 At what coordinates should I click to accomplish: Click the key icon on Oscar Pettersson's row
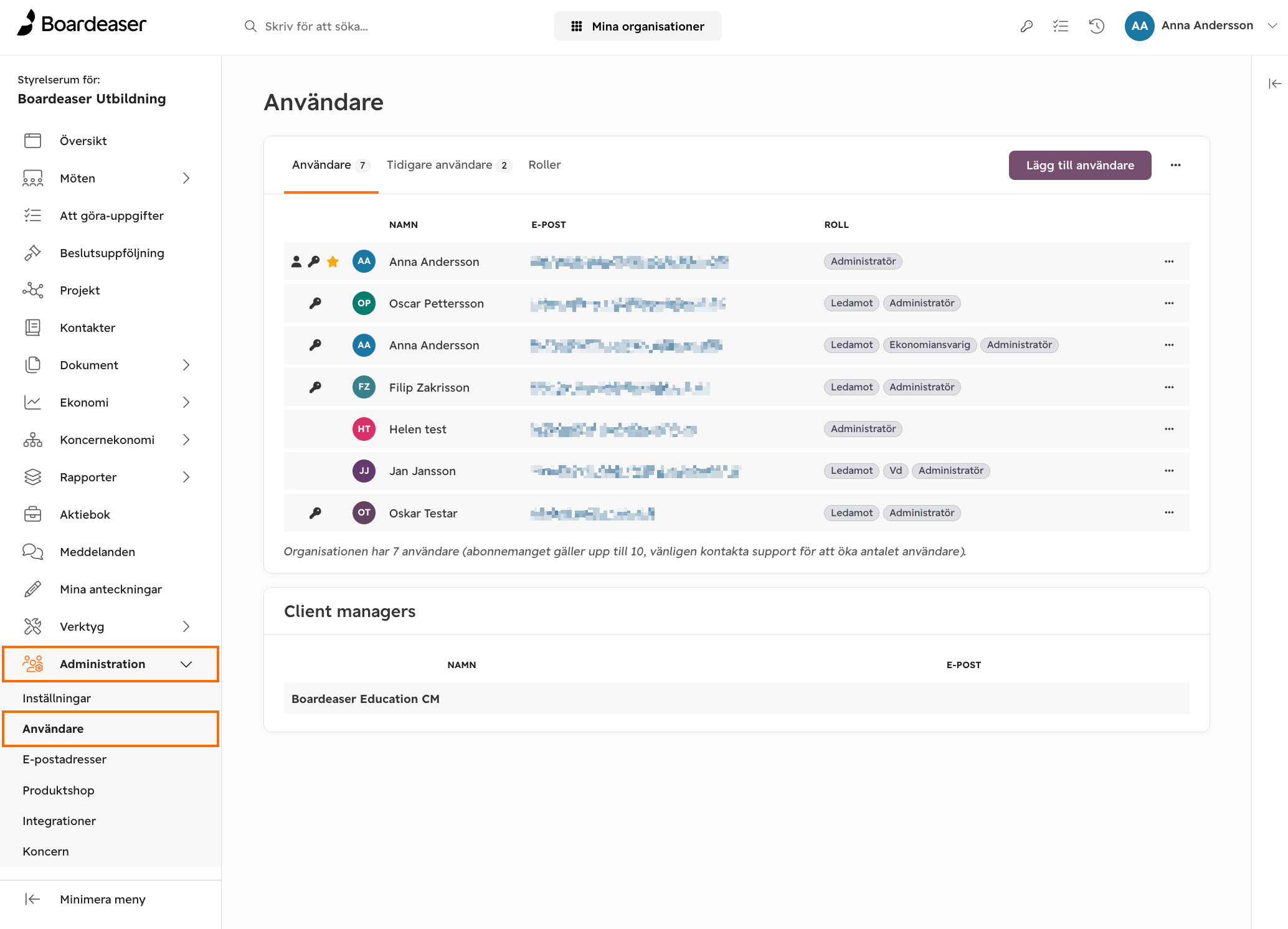pyautogui.click(x=315, y=303)
